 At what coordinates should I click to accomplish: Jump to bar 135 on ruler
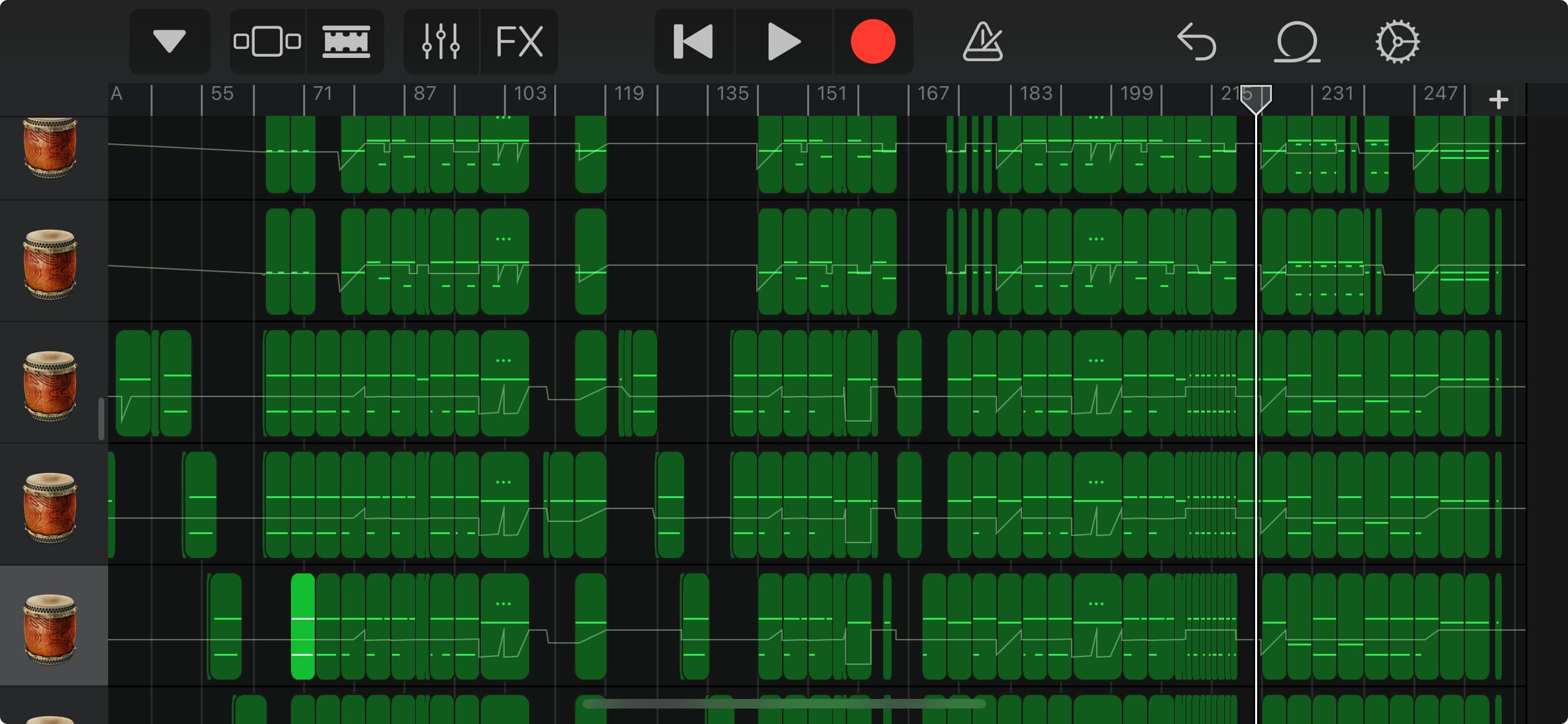click(733, 94)
